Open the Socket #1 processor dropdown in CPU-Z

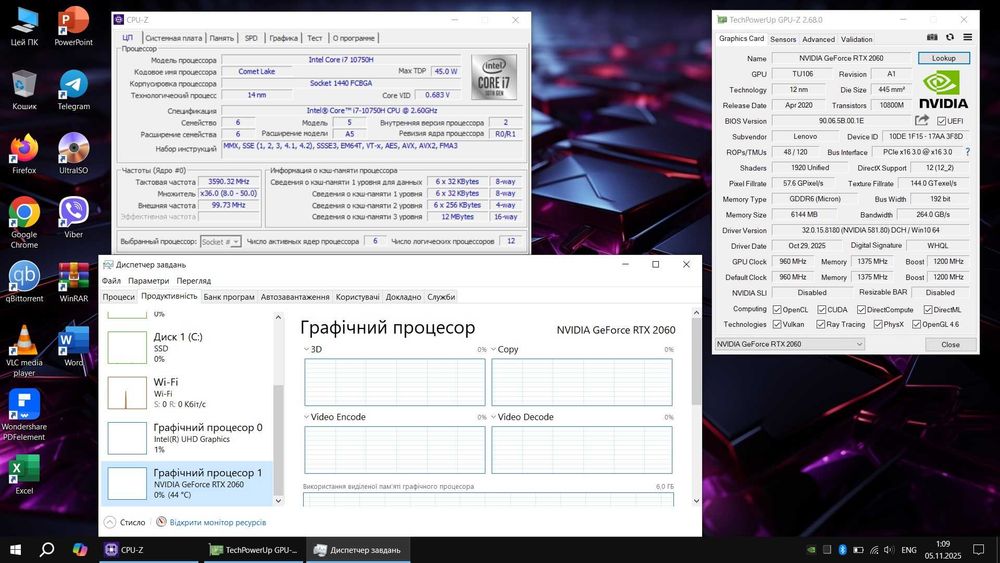point(220,241)
